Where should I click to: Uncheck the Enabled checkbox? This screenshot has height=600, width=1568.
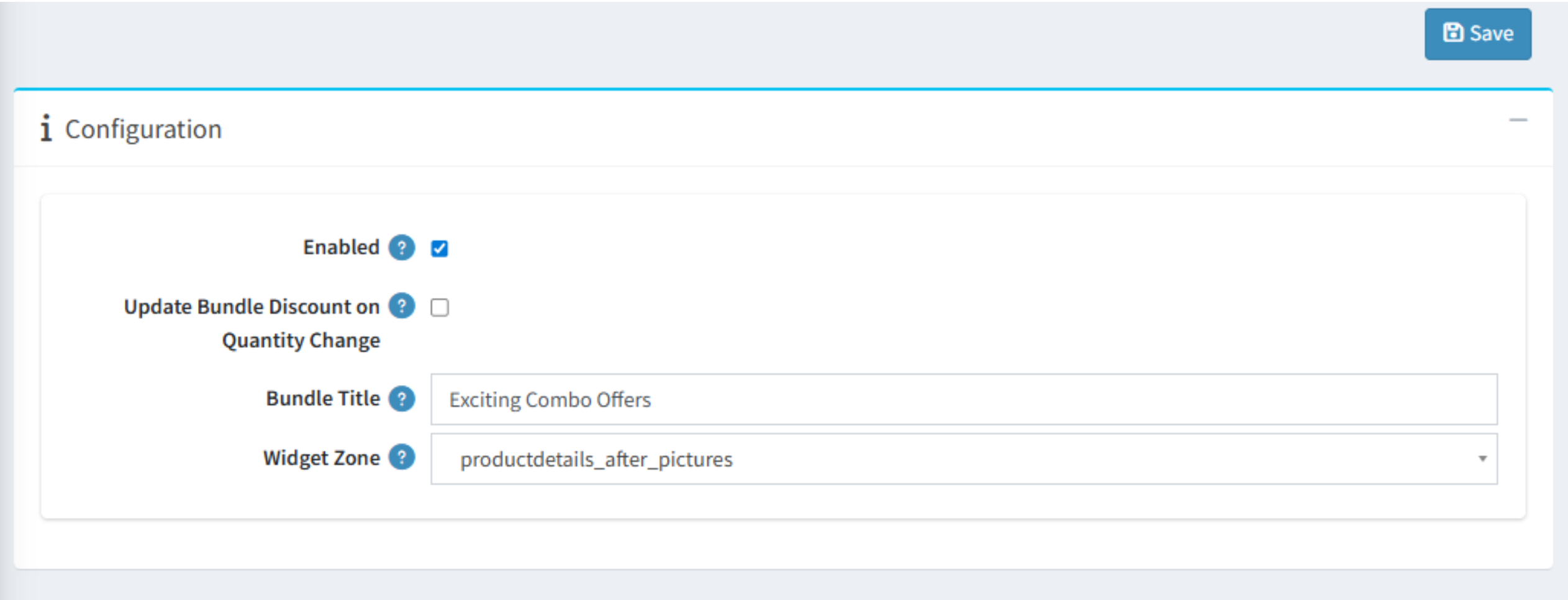(x=440, y=248)
